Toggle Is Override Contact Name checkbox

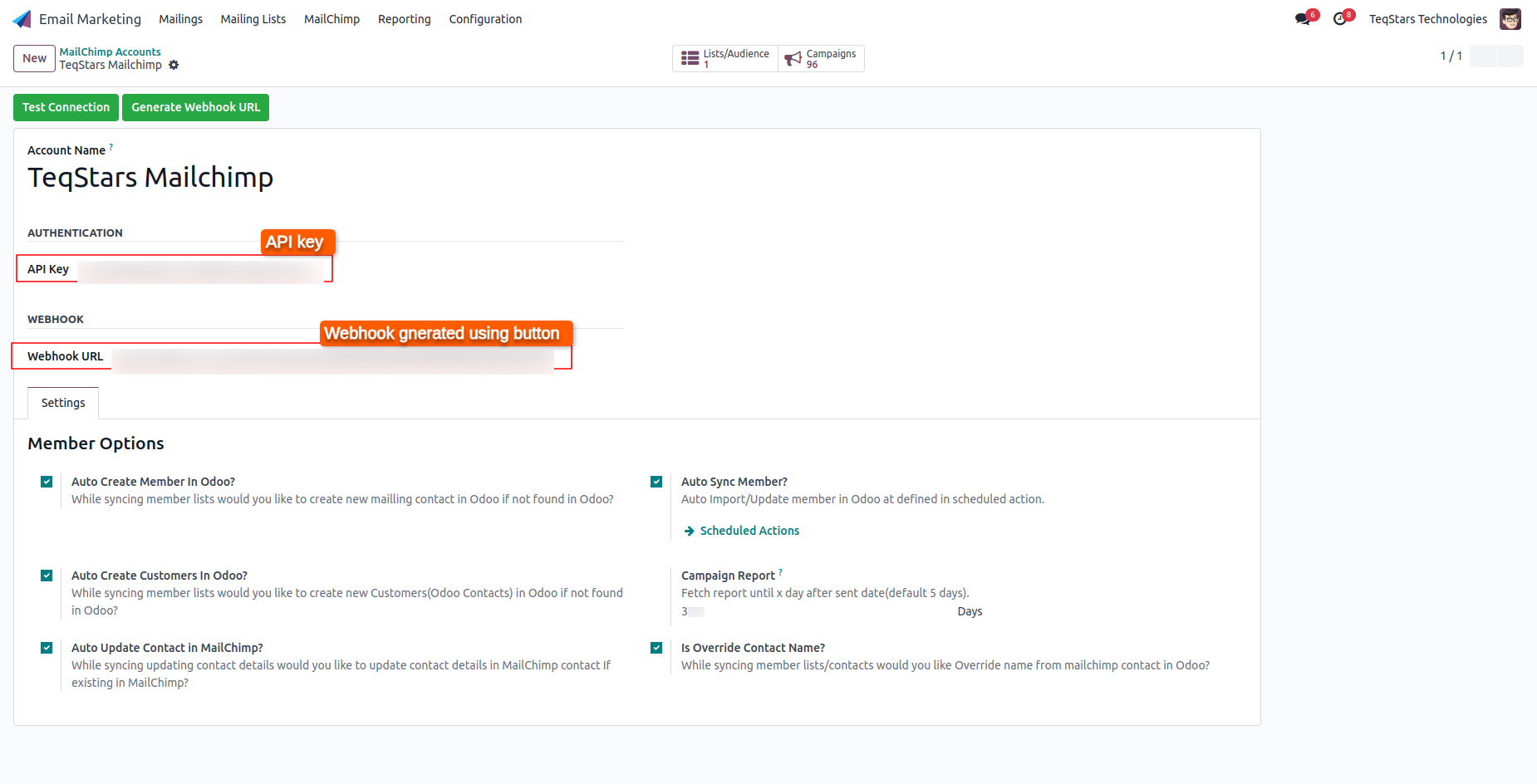[x=656, y=648]
